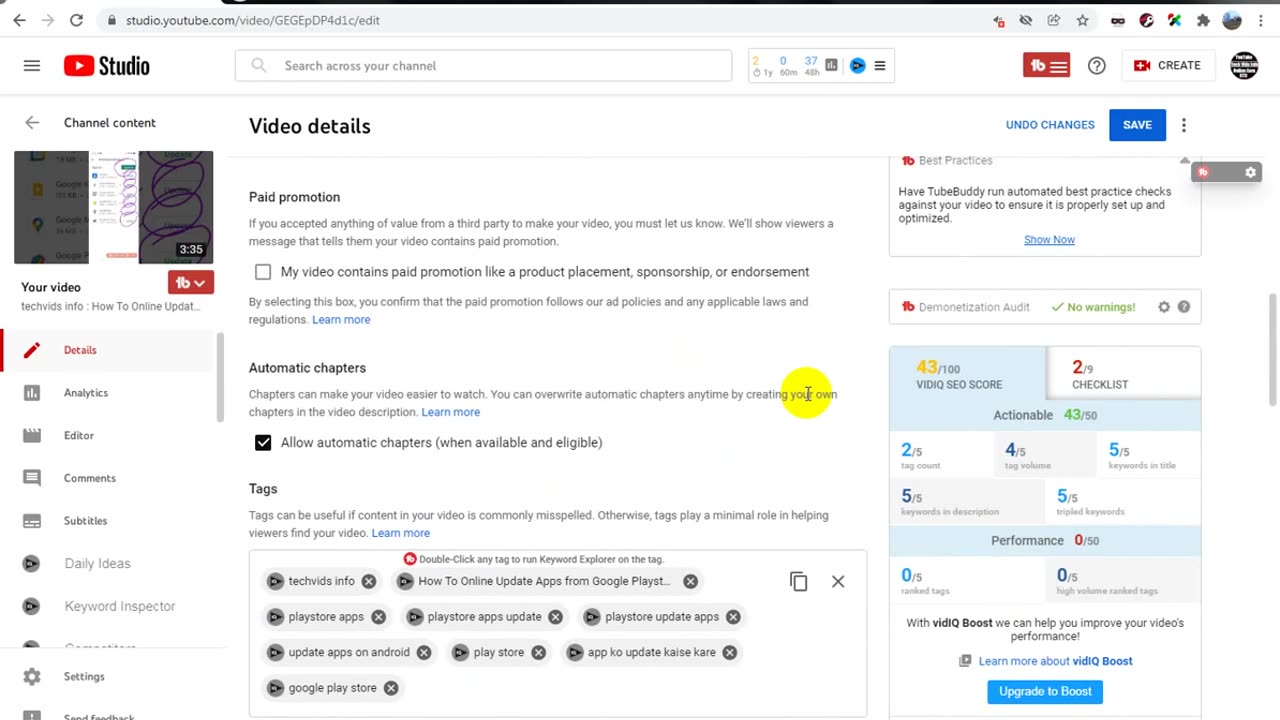The image size is (1280, 720).
Task: Open the Help question mark icon
Action: tap(1097, 66)
